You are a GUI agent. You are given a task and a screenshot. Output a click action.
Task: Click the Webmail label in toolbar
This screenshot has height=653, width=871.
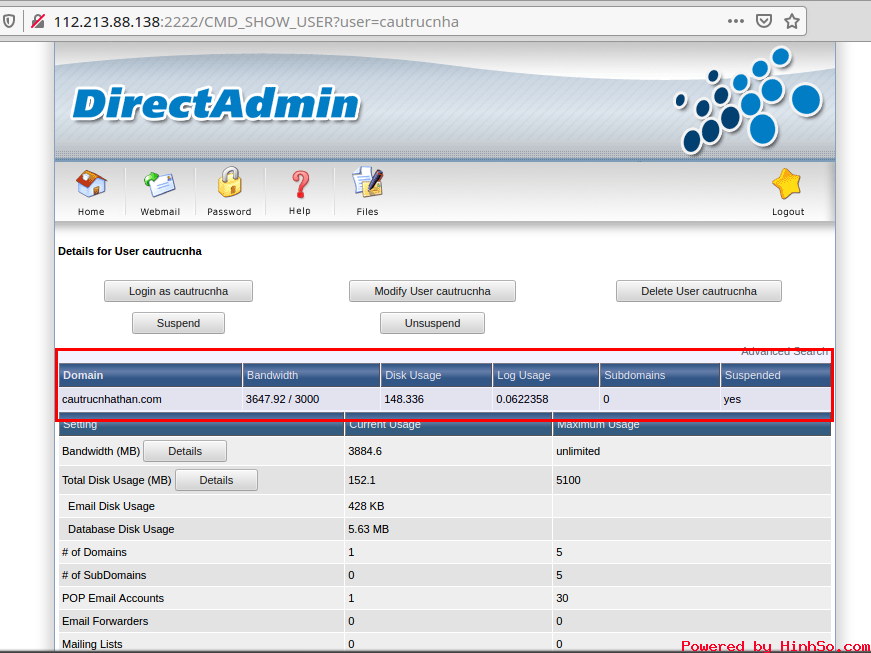click(160, 212)
